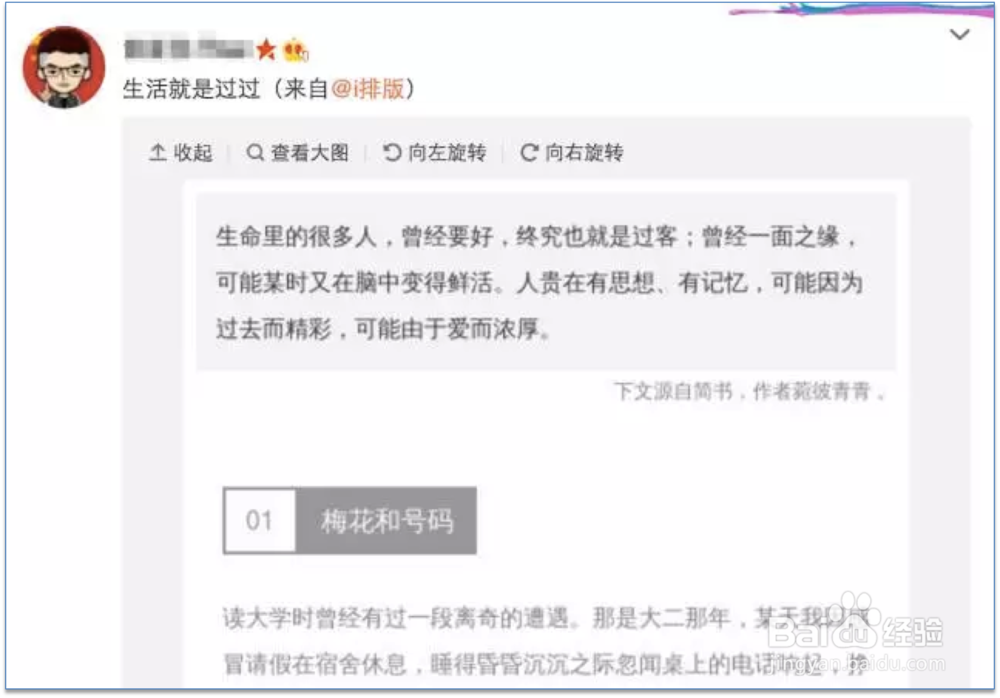Click the post text 生活就是过过
Screen dimensions: 1000x698
coord(191,89)
